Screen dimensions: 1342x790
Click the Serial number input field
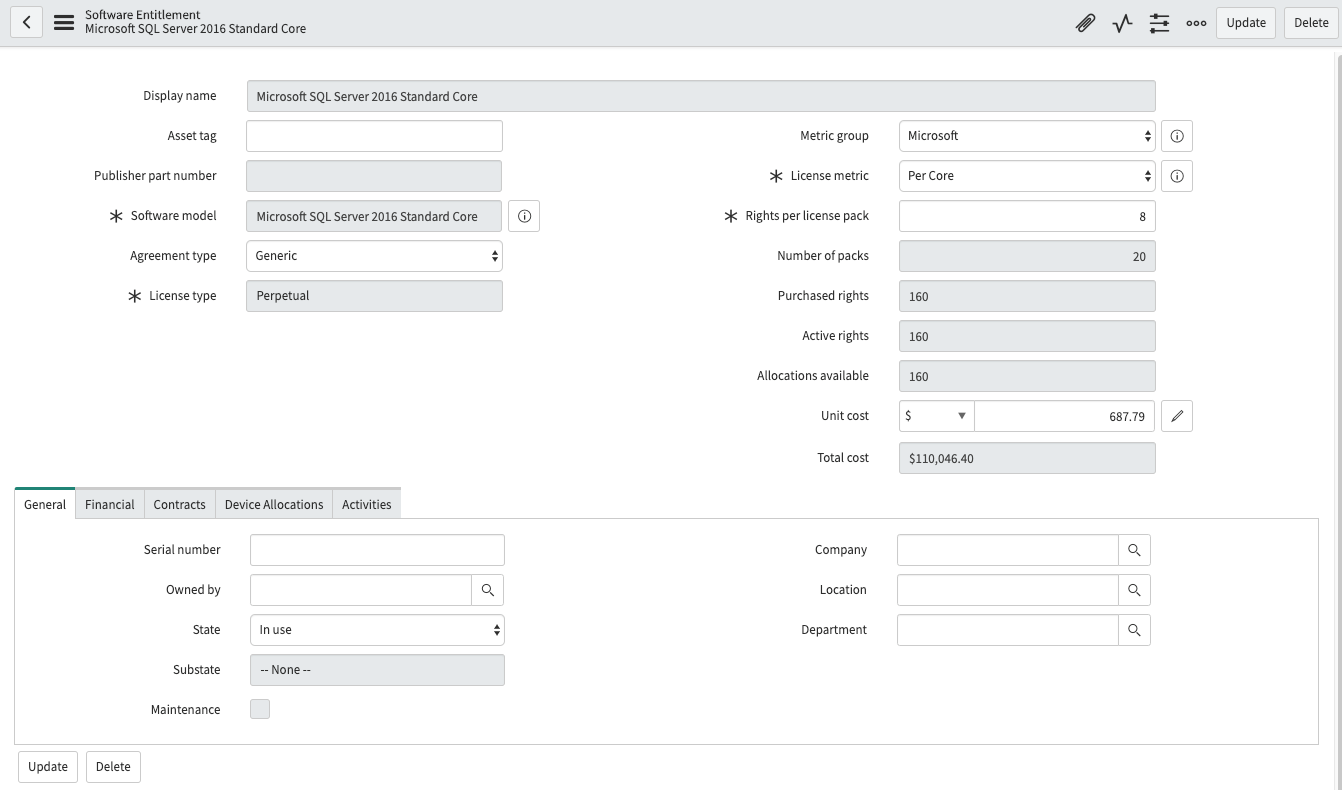tap(377, 550)
